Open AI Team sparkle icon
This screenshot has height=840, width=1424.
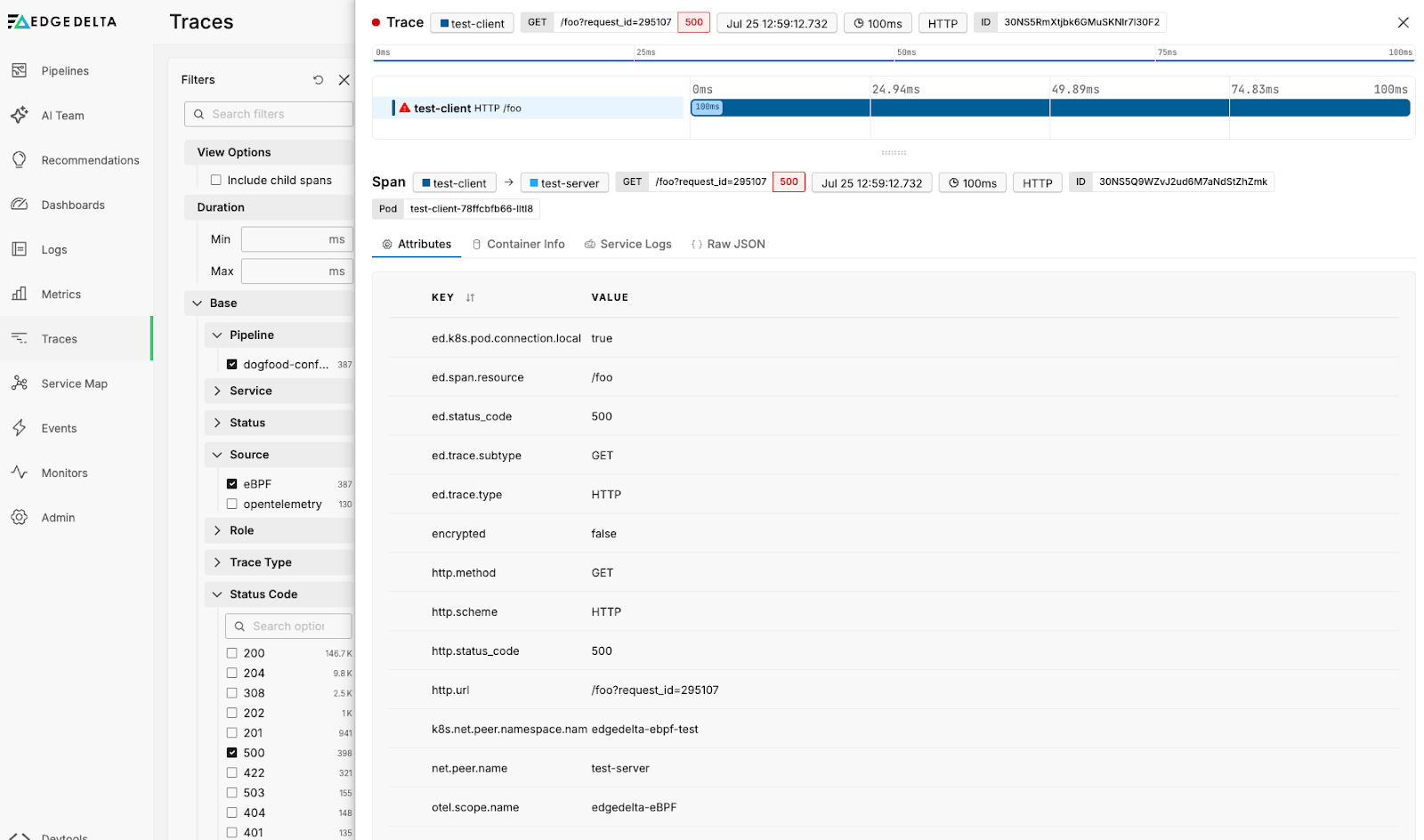(x=20, y=115)
